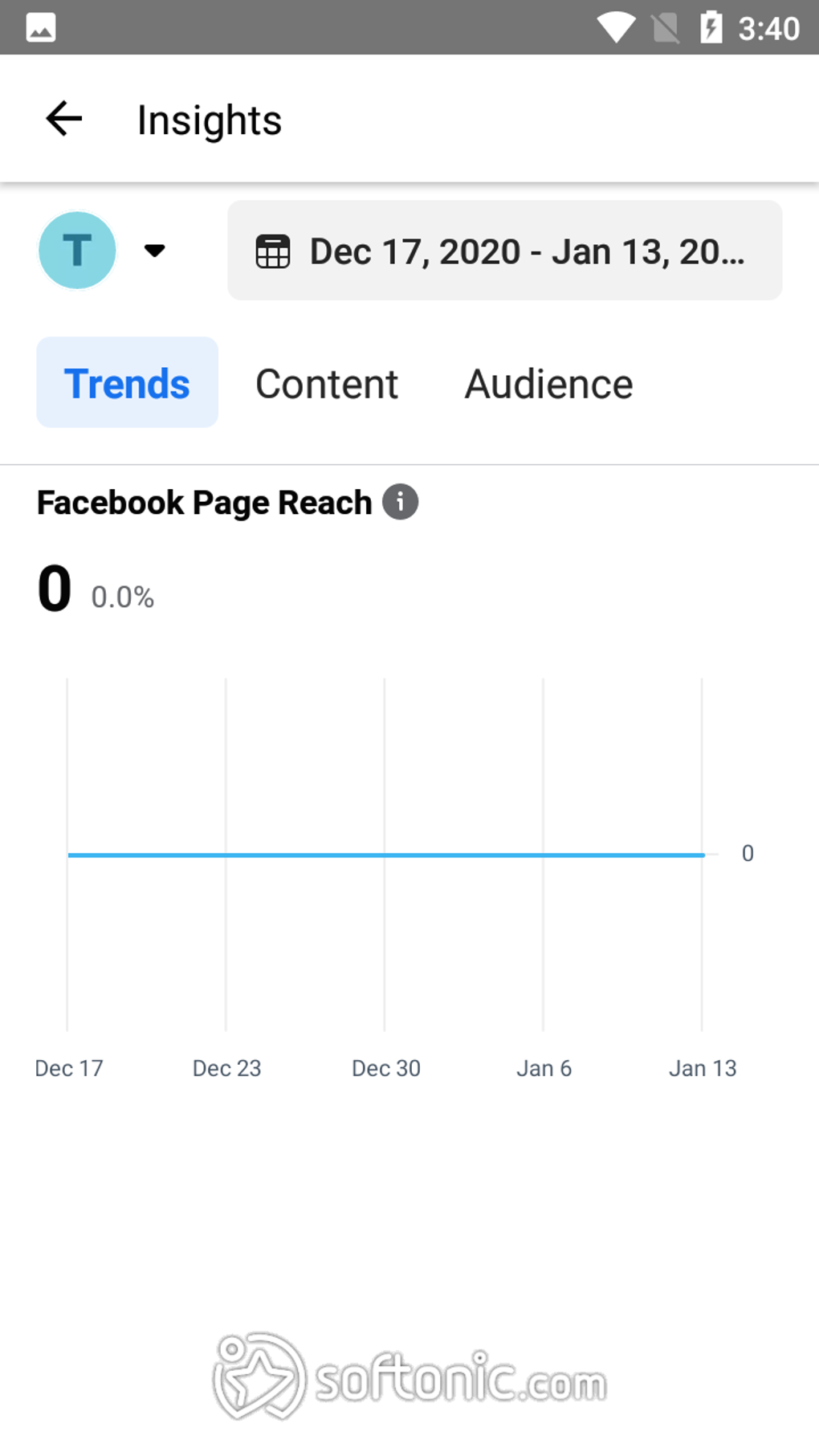Tap the Facebook Page Reach heading

(x=204, y=503)
